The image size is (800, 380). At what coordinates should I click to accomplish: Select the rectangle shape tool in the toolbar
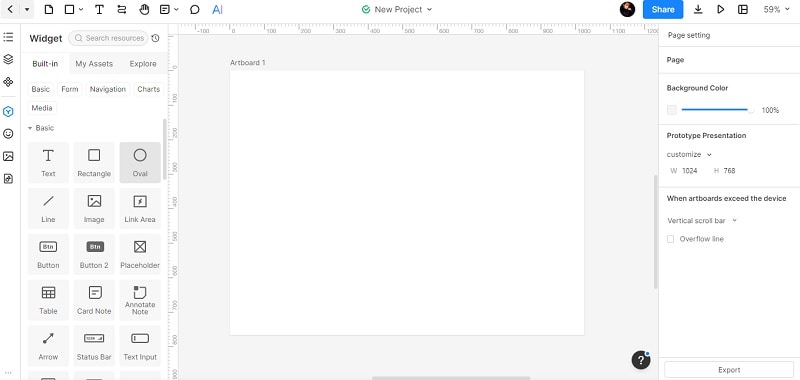click(x=69, y=9)
